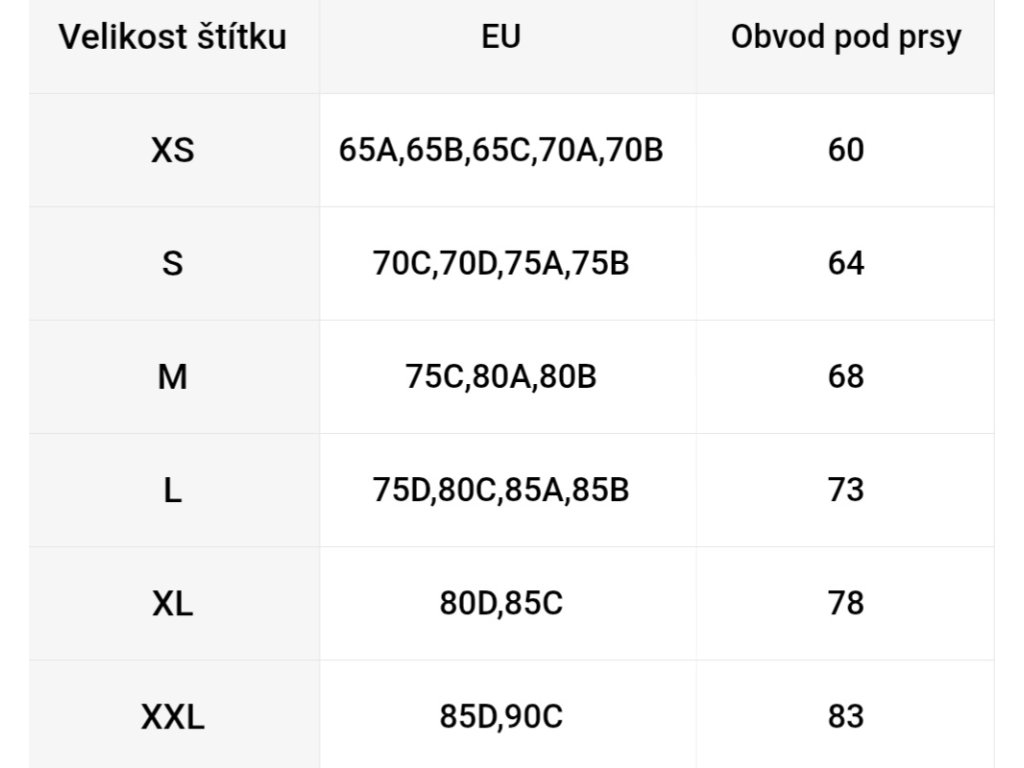Image resolution: width=1024 pixels, height=768 pixels.
Task: Click the XL size label cell
Action: 173,604
